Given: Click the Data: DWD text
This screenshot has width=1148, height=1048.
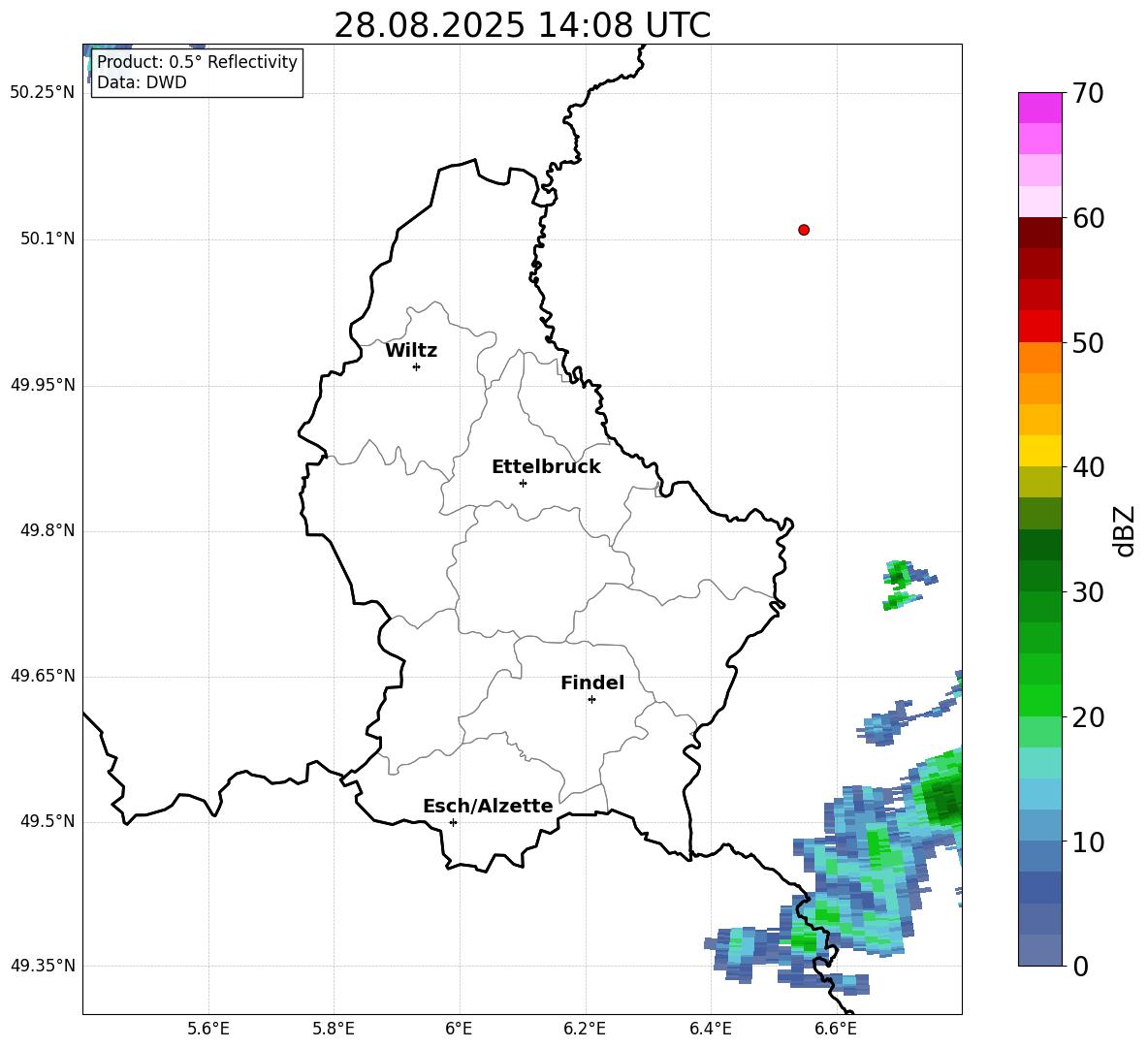Looking at the screenshot, I should coord(142,82).
